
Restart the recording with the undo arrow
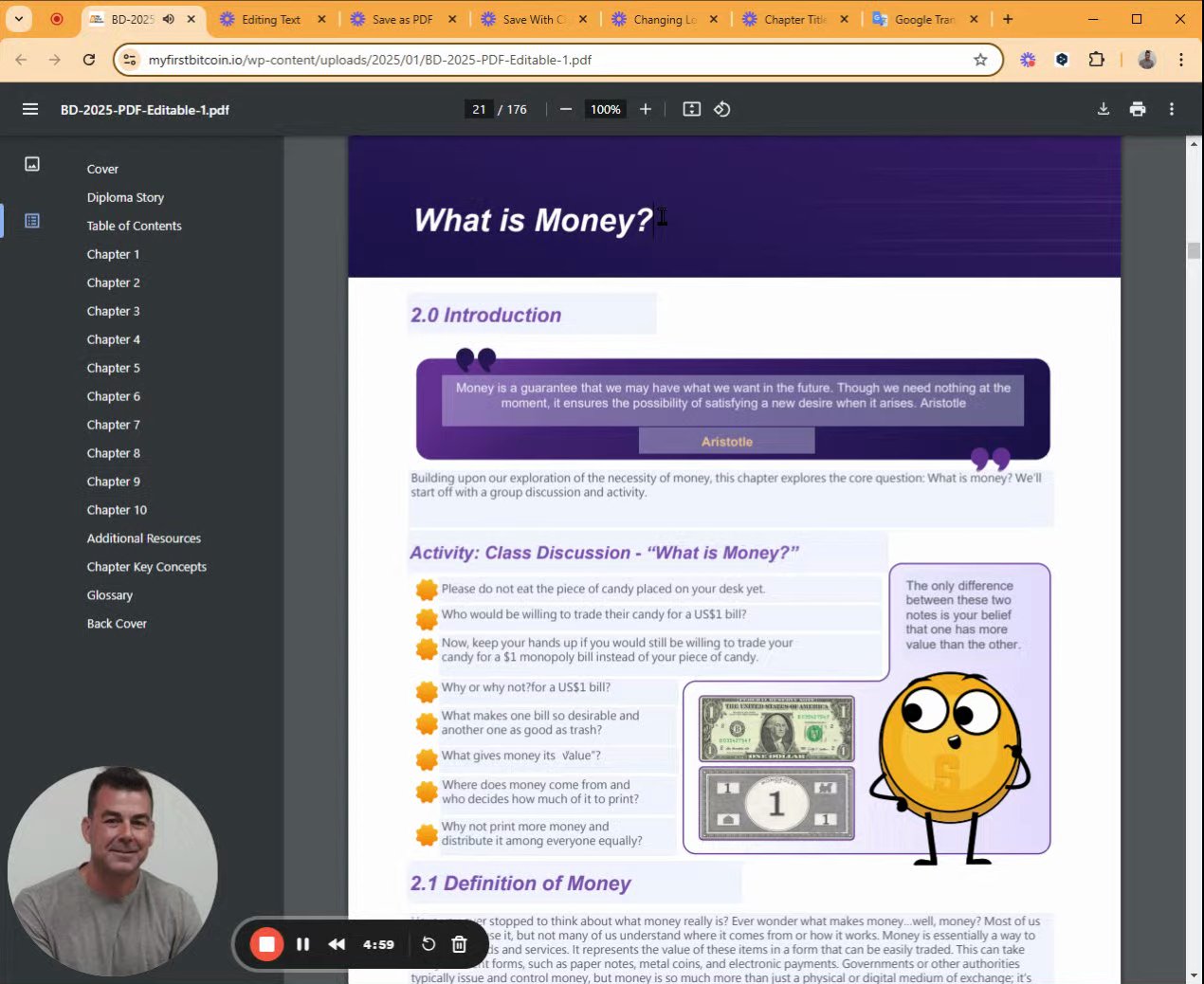tap(429, 944)
